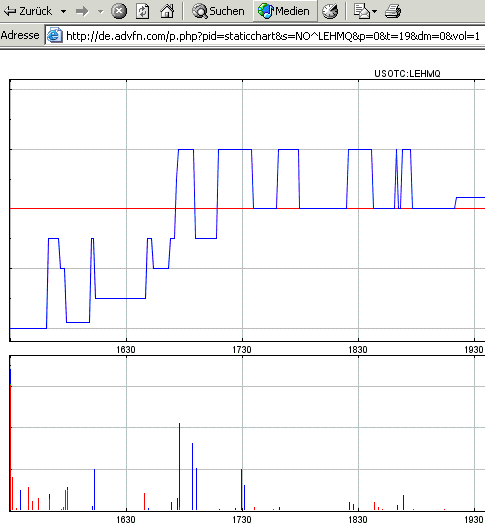Open the Suchen search panel
Screen dimensions: 485x527
218,11
